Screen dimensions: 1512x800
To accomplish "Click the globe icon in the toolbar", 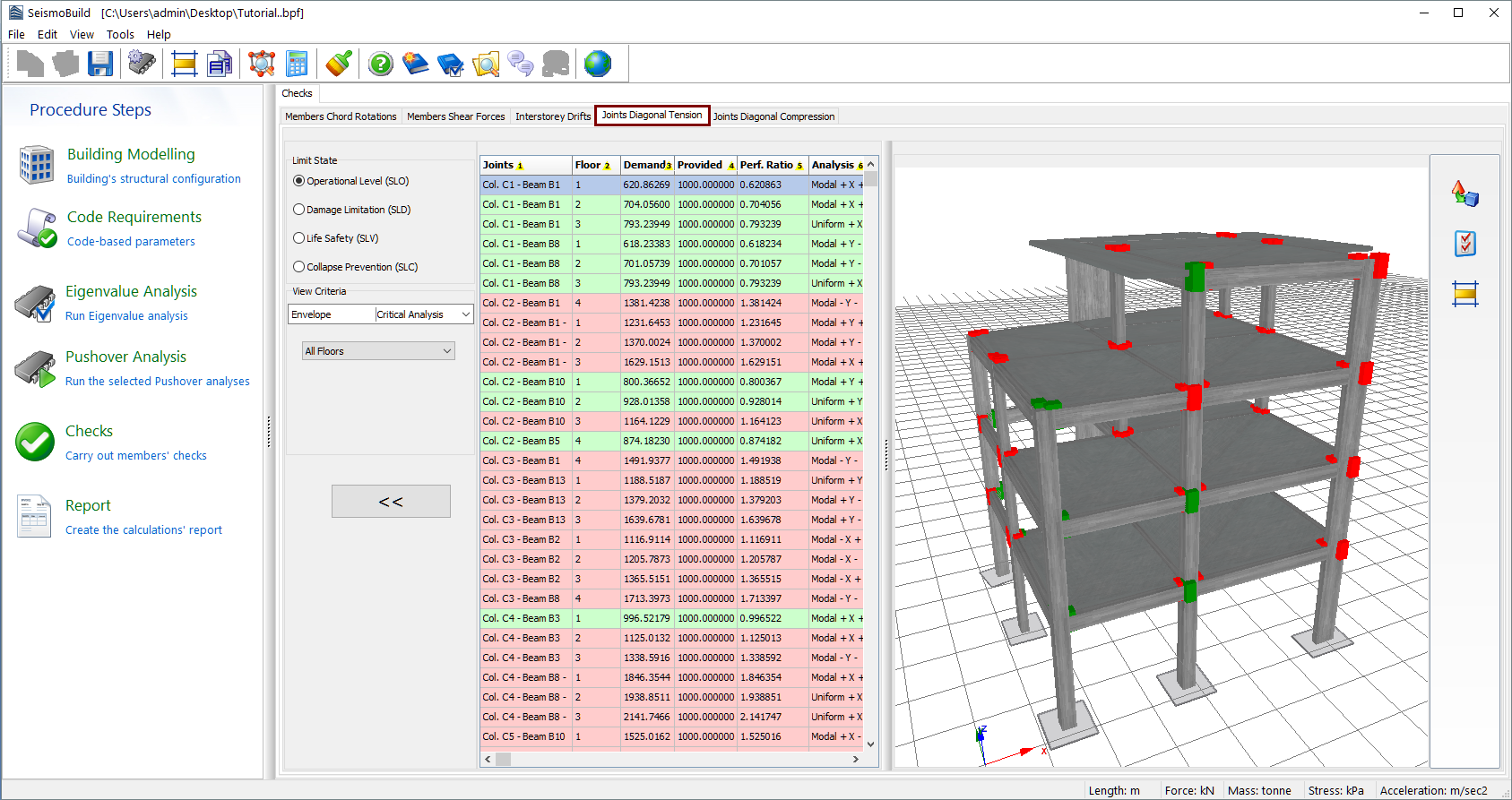I will coord(597,64).
